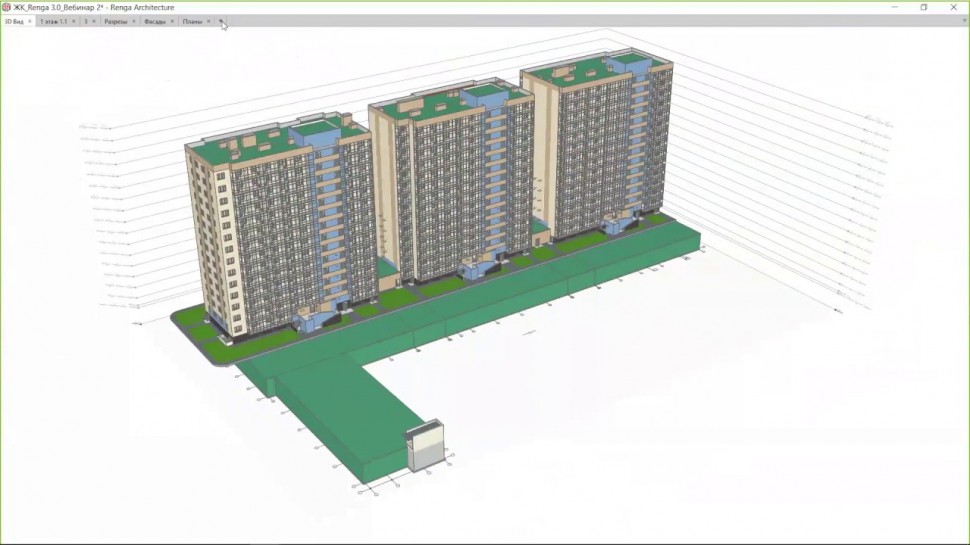Image resolution: width=970 pixels, height=545 pixels.
Task: Switch to the tab labeled 3
Action: point(86,21)
